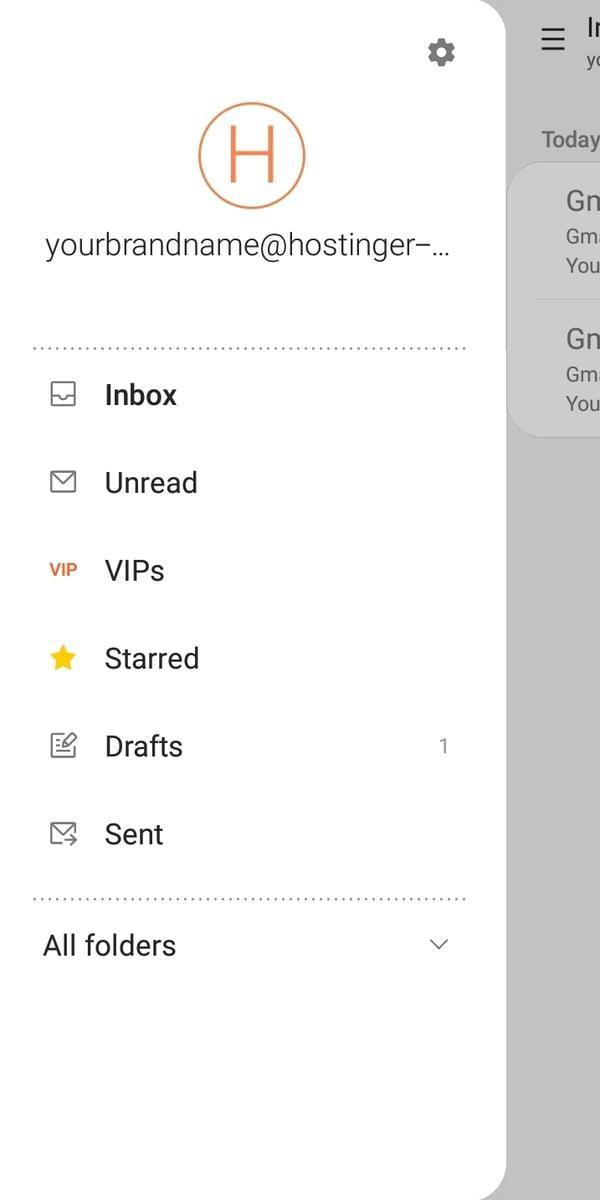
Task: Tap the orange H account avatar
Action: tap(251, 156)
